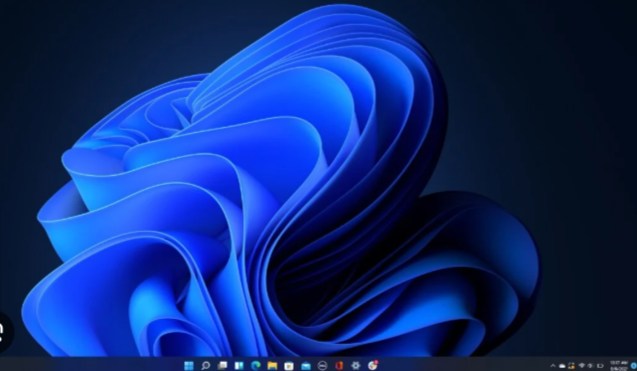Open the orange-dot tray app icon

[572, 366]
